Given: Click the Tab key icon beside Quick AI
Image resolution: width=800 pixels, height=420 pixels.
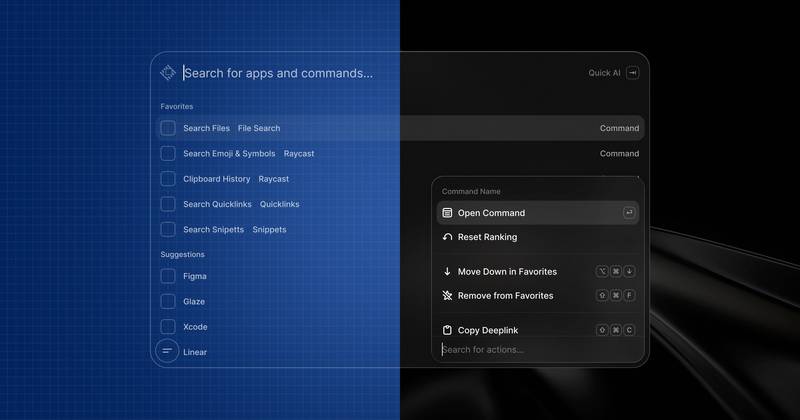Looking at the screenshot, I should click(633, 72).
